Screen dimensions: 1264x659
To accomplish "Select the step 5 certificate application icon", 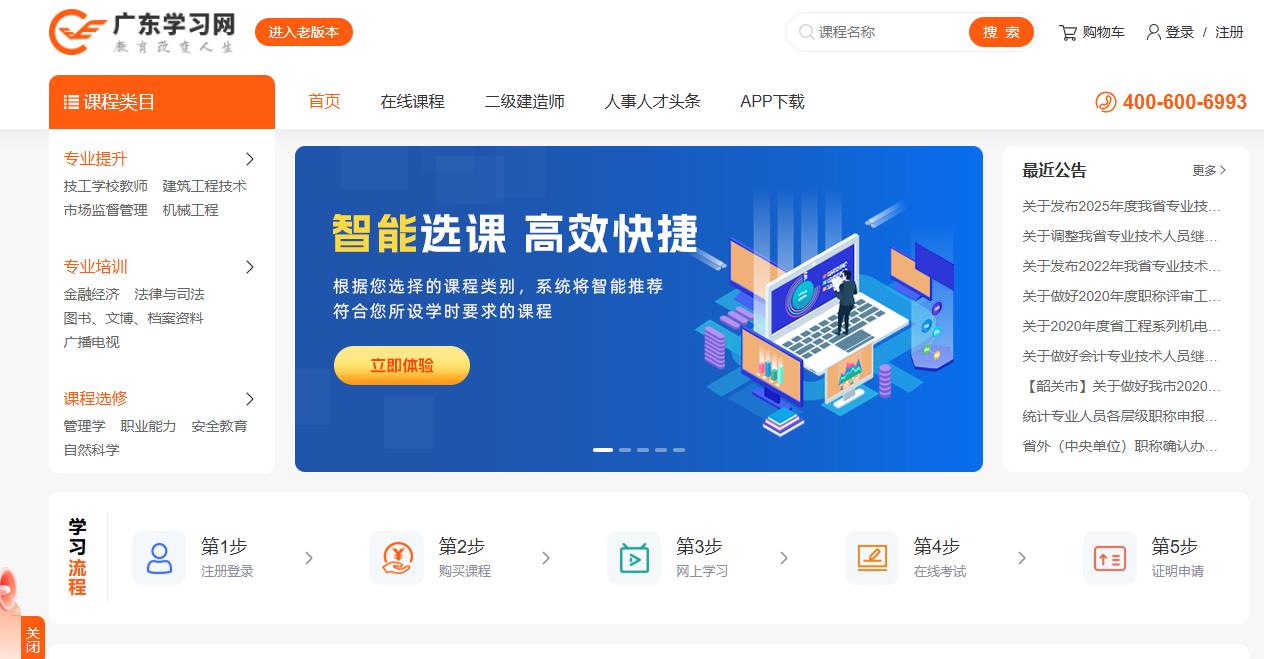I will point(1110,558).
